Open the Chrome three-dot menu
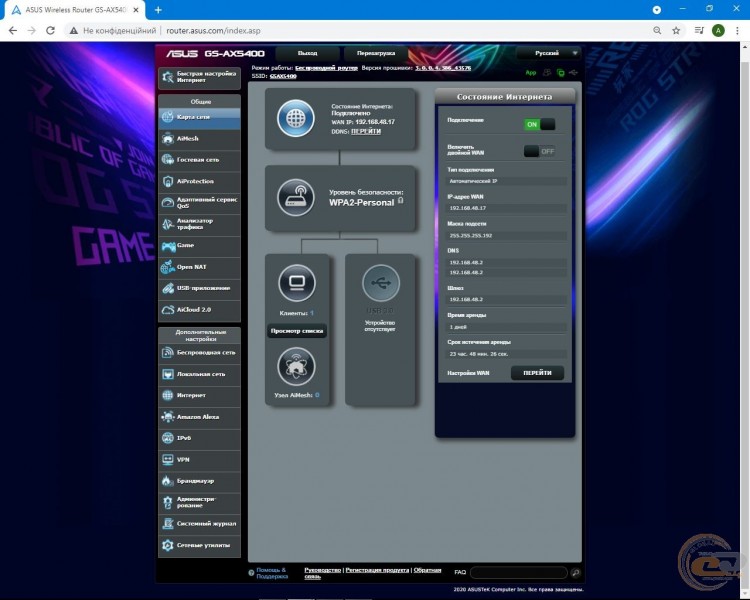Image resolution: width=750 pixels, height=600 pixels. click(x=737, y=31)
